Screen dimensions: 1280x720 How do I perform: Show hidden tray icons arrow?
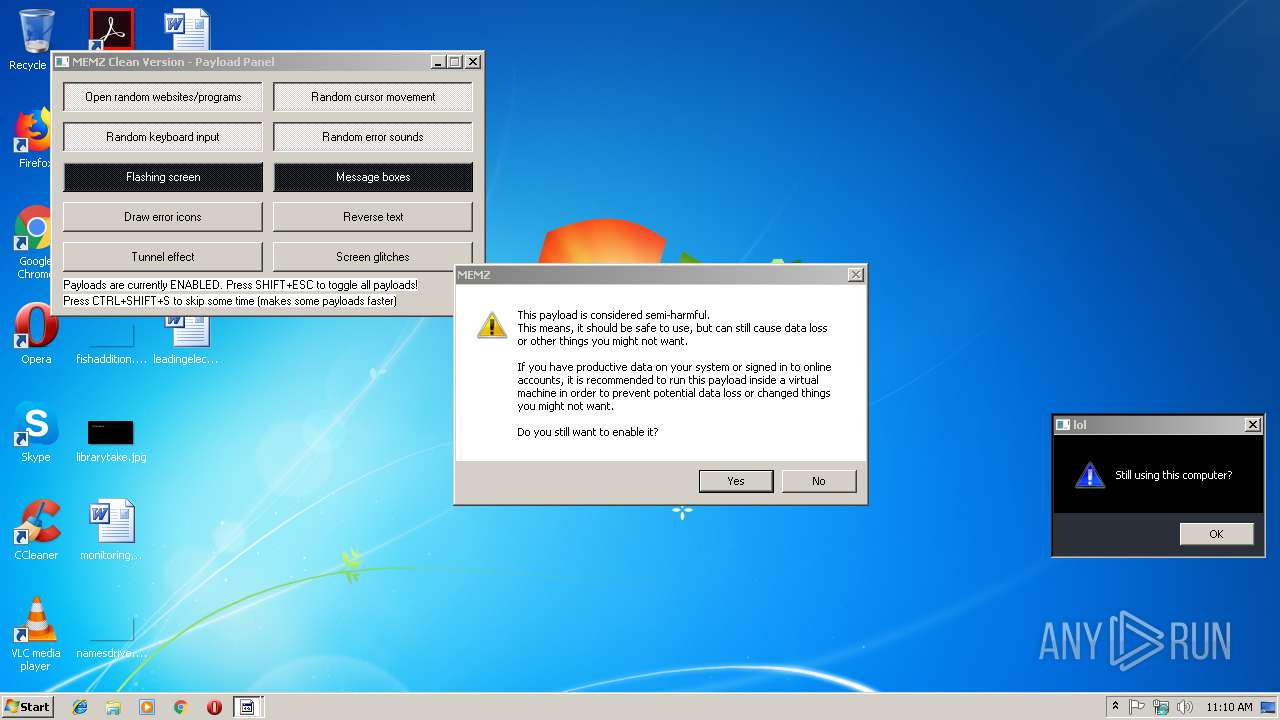[x=1115, y=707]
